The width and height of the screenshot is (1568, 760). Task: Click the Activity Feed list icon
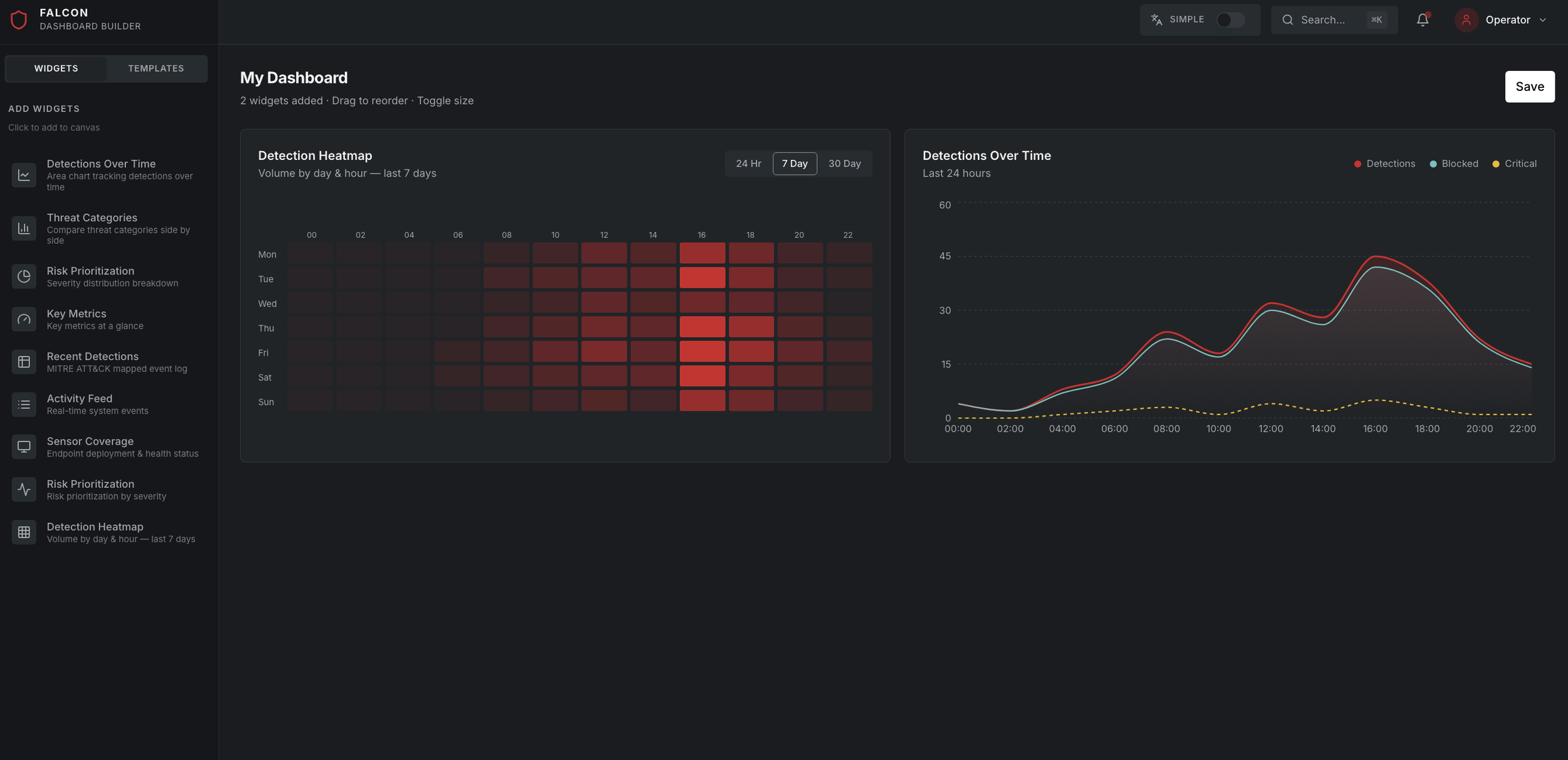click(24, 404)
